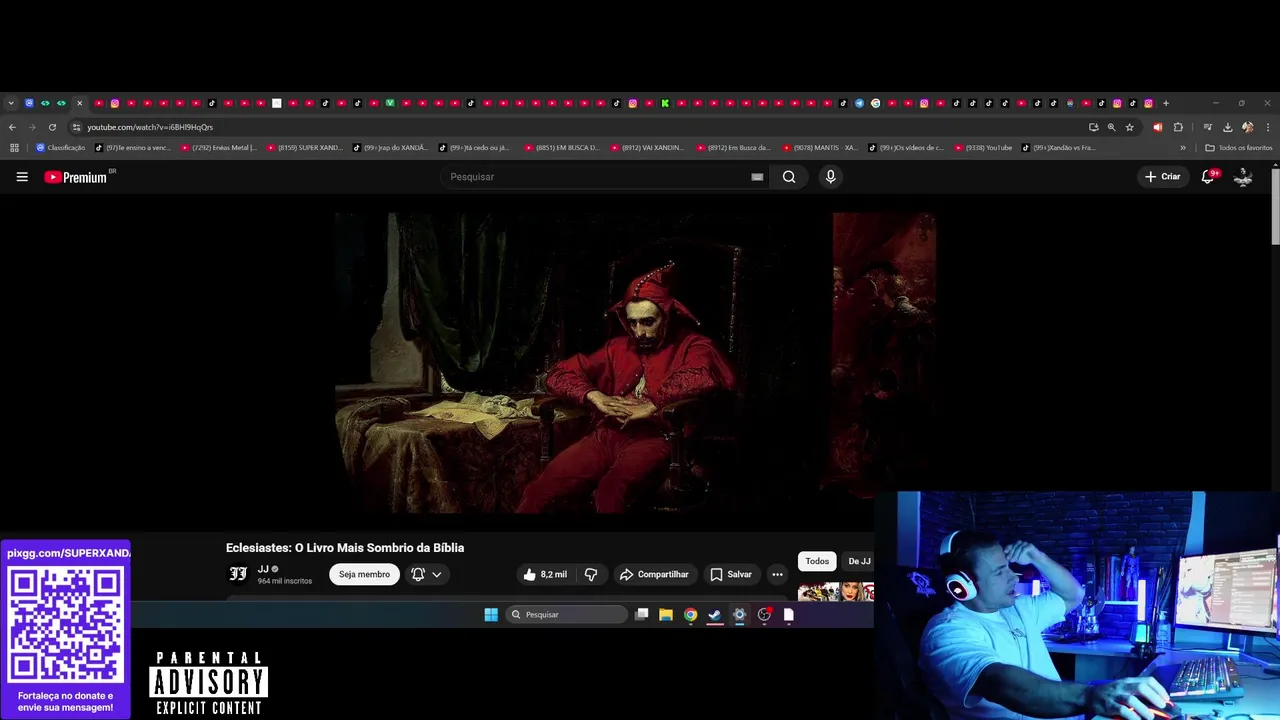
Task: Open File Explorer from taskbar
Action: click(666, 615)
